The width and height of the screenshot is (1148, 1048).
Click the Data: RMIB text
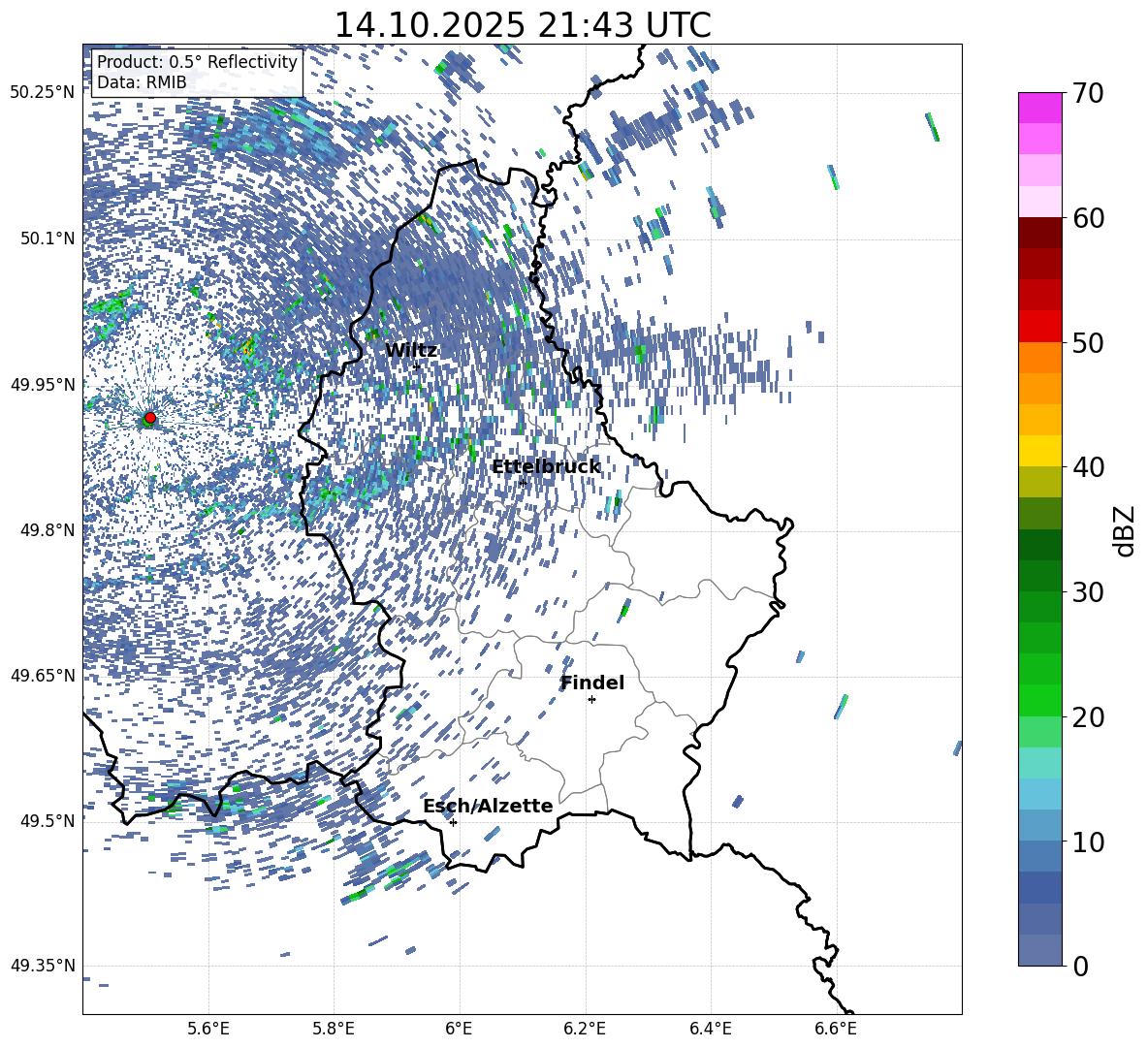point(142,82)
